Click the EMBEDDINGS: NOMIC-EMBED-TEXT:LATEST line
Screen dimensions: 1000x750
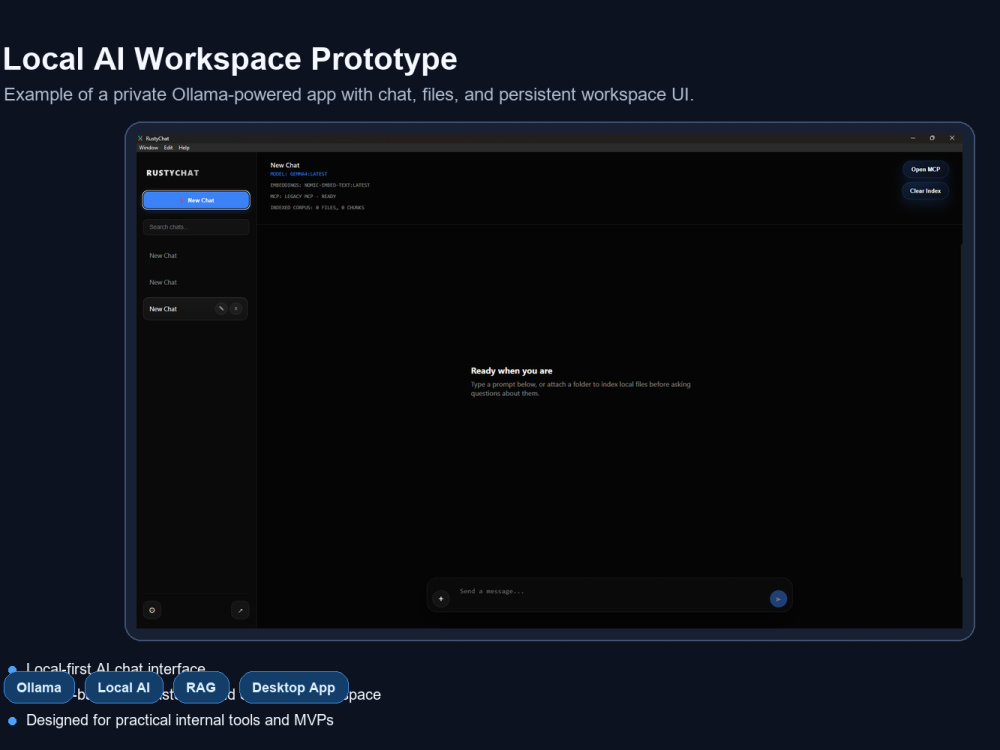[320, 186]
